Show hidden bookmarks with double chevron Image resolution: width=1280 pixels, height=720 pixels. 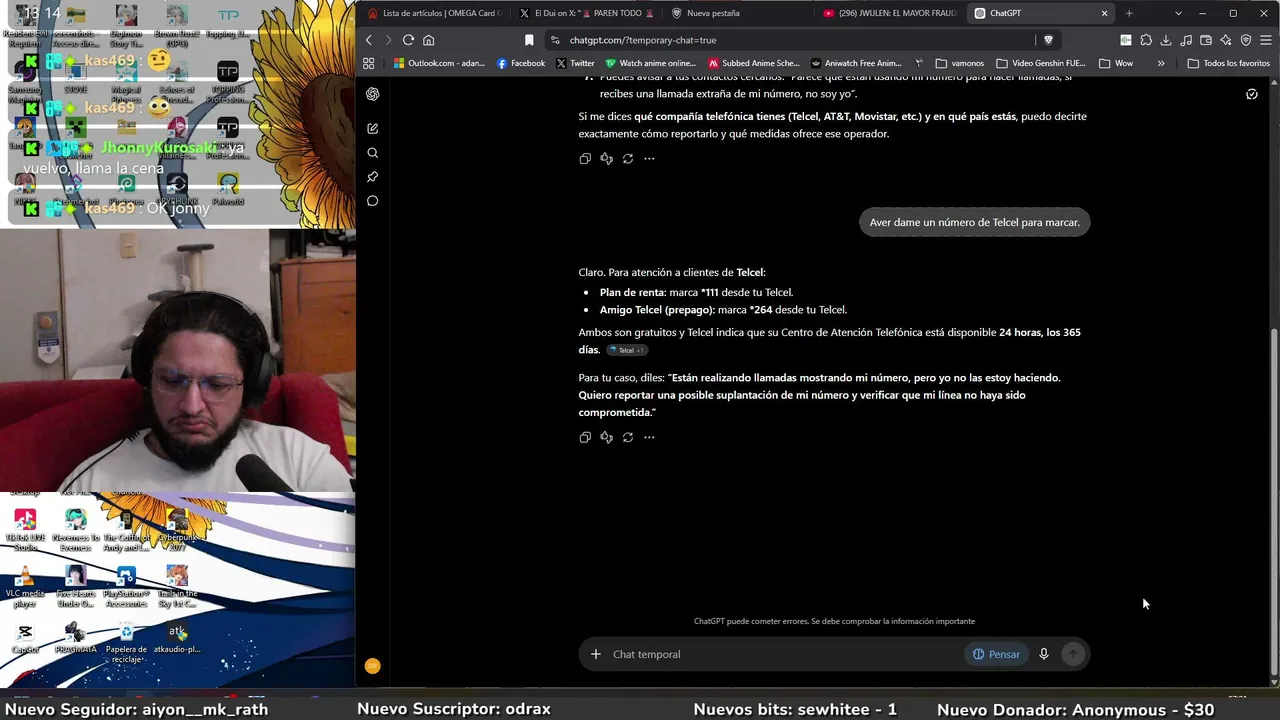(x=1161, y=63)
